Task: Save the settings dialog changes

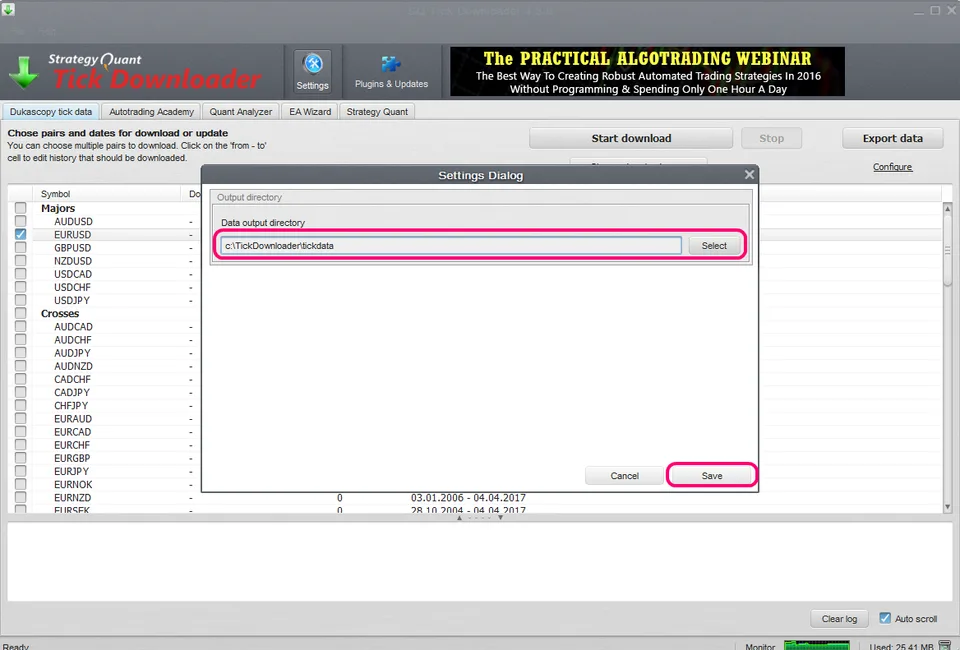Action: [711, 476]
